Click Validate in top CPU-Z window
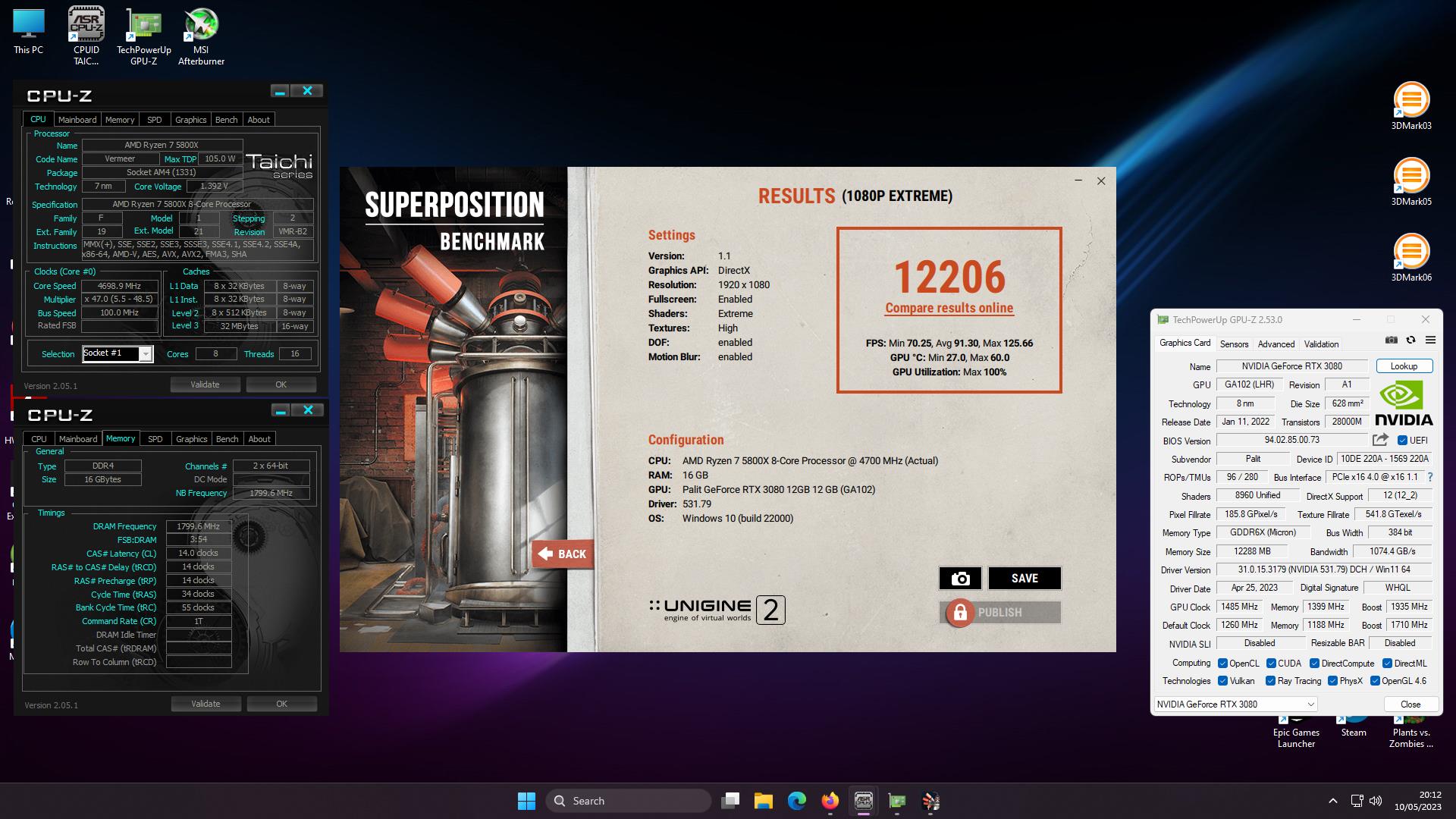Image resolution: width=1456 pixels, height=819 pixels. tap(205, 384)
